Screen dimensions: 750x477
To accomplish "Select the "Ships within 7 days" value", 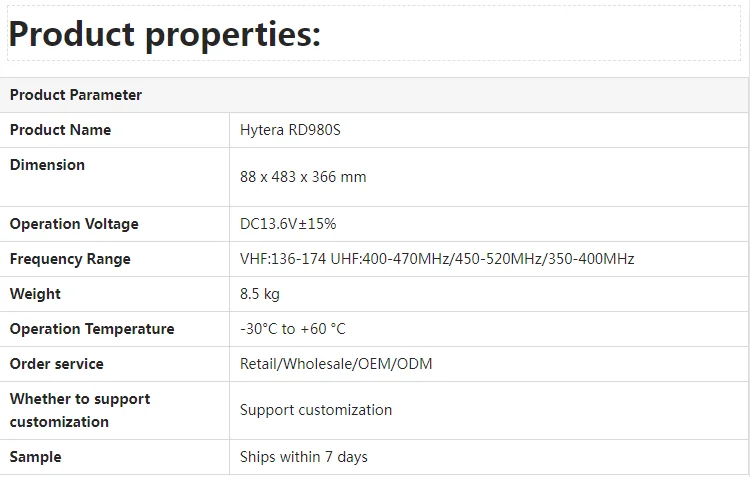I will point(304,457).
